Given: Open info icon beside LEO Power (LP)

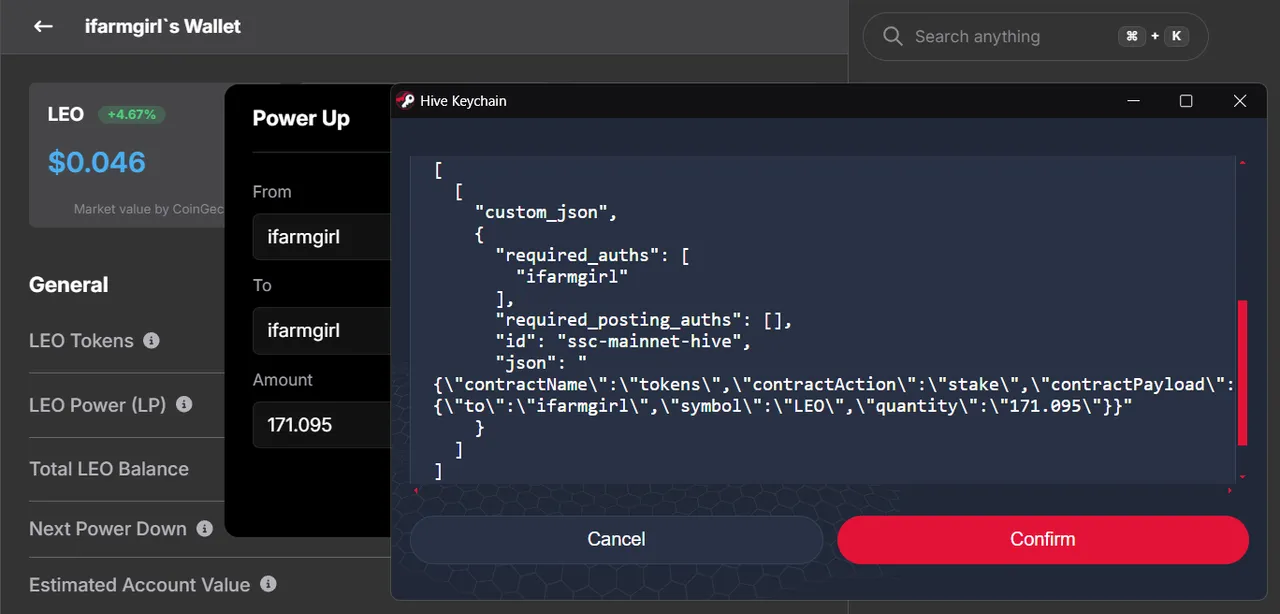Looking at the screenshot, I should click(x=184, y=405).
